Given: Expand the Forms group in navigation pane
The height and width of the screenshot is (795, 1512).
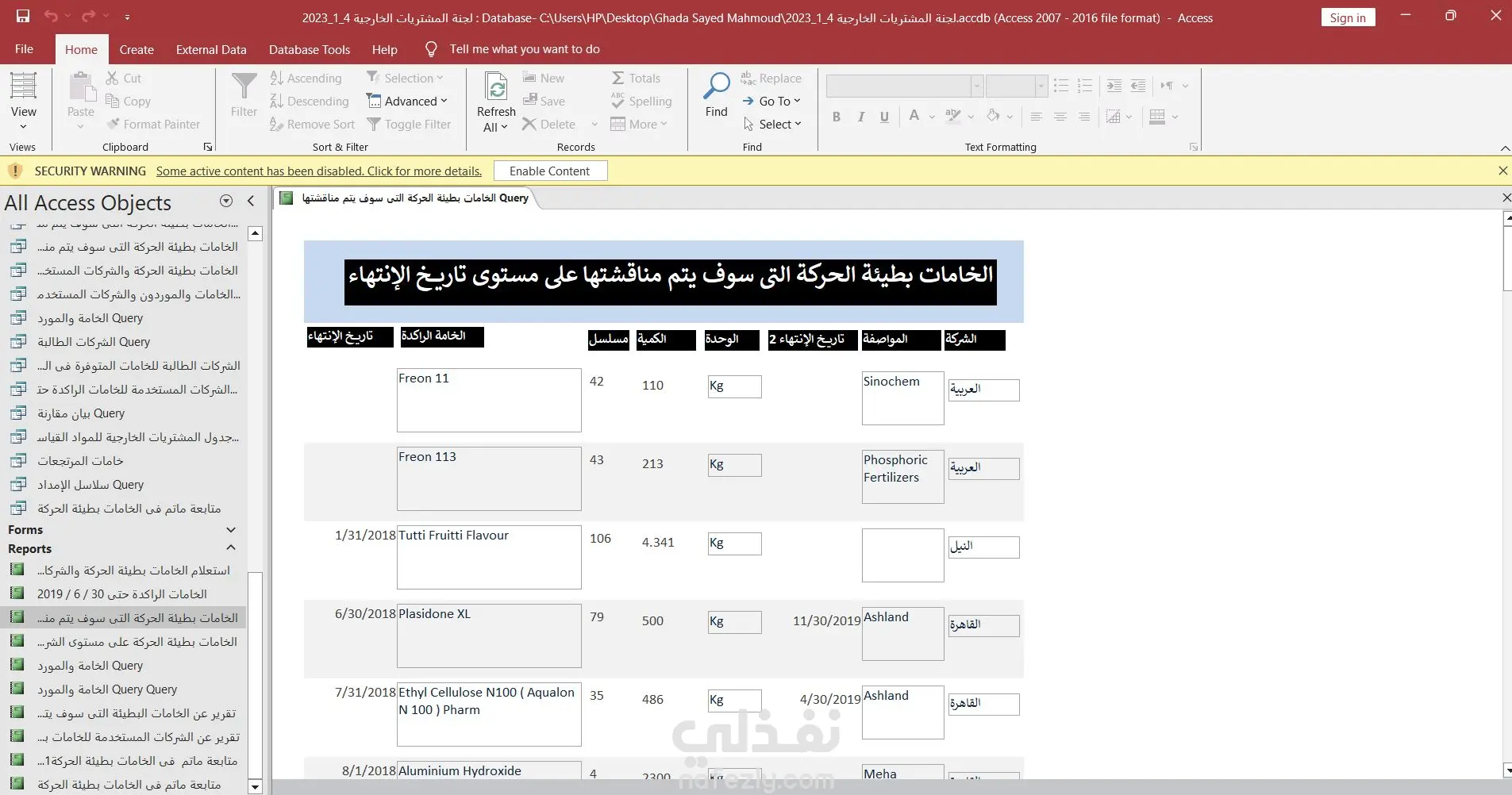Looking at the screenshot, I should pyautogui.click(x=231, y=529).
